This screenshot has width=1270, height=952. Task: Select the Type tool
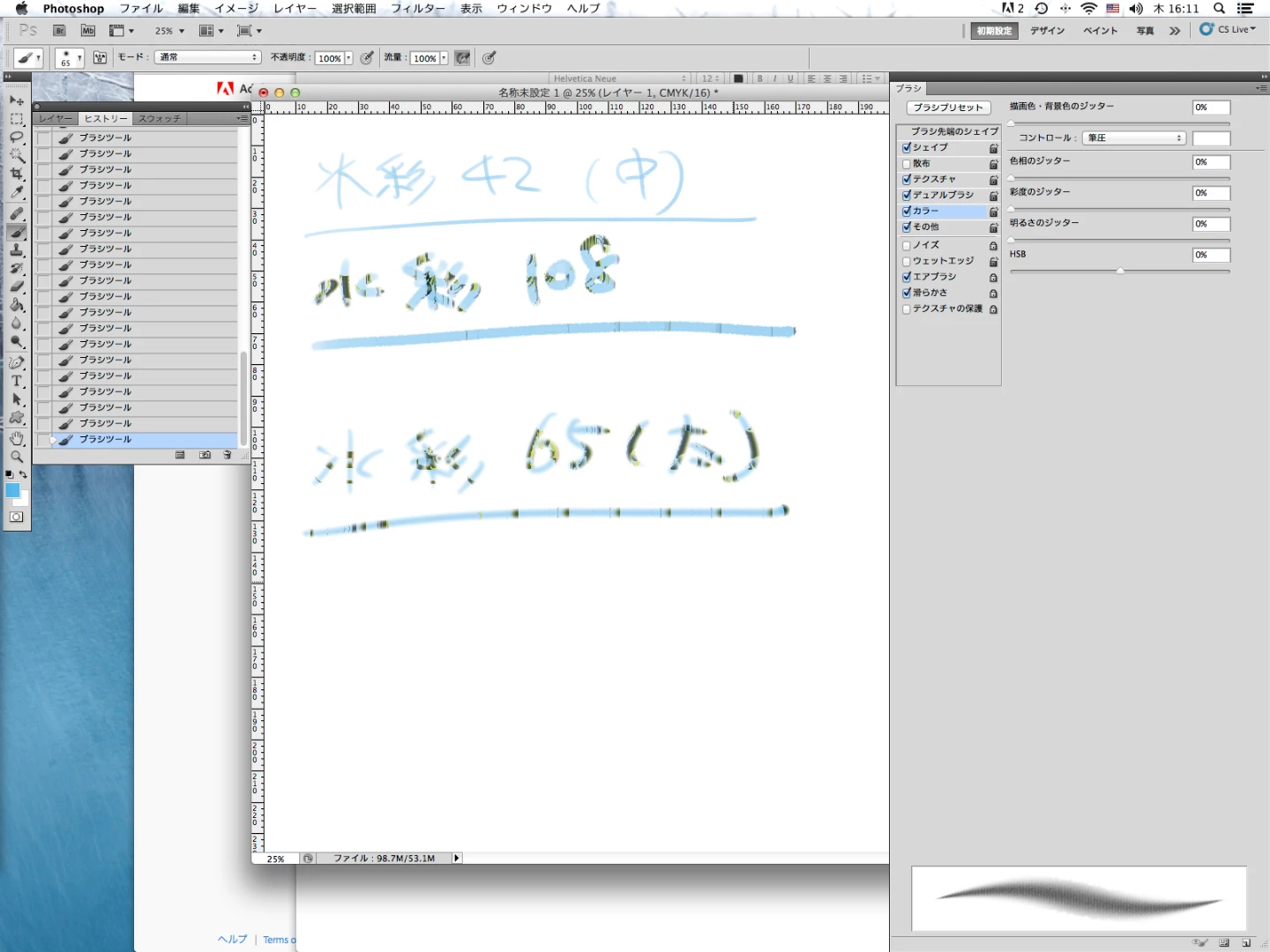point(17,382)
